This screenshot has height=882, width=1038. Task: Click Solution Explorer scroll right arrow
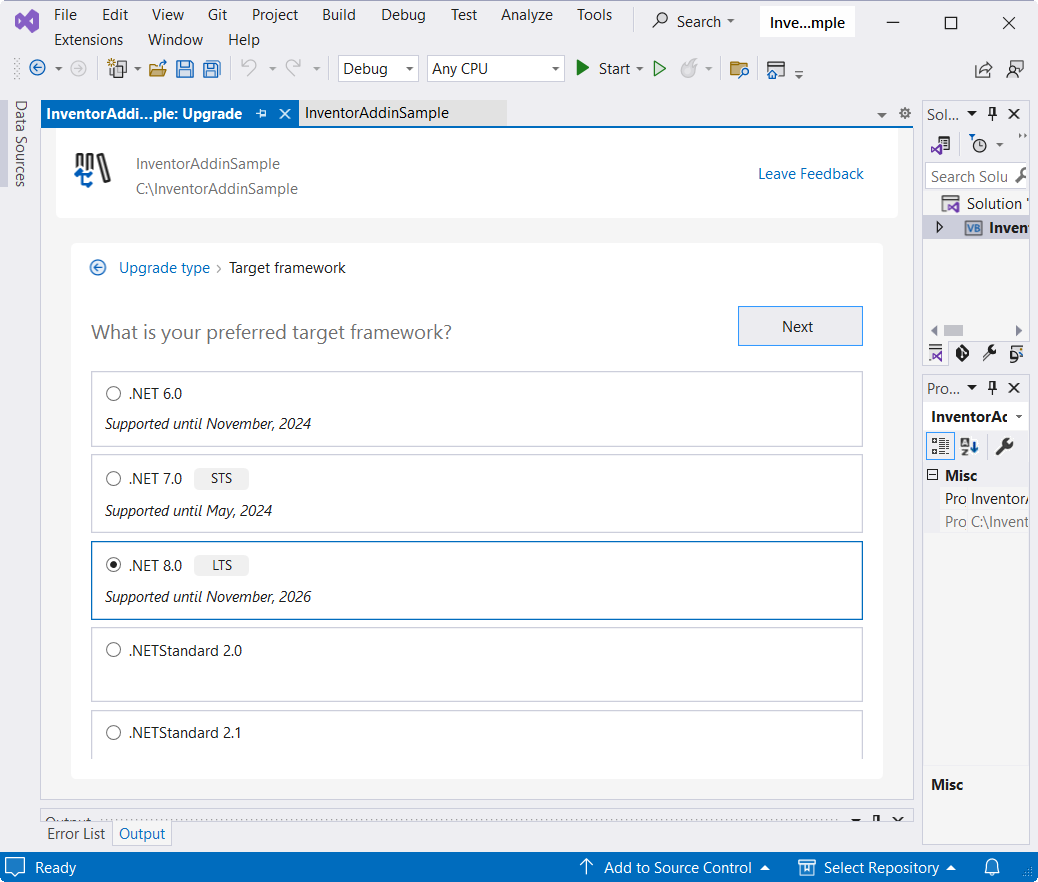tap(1019, 330)
